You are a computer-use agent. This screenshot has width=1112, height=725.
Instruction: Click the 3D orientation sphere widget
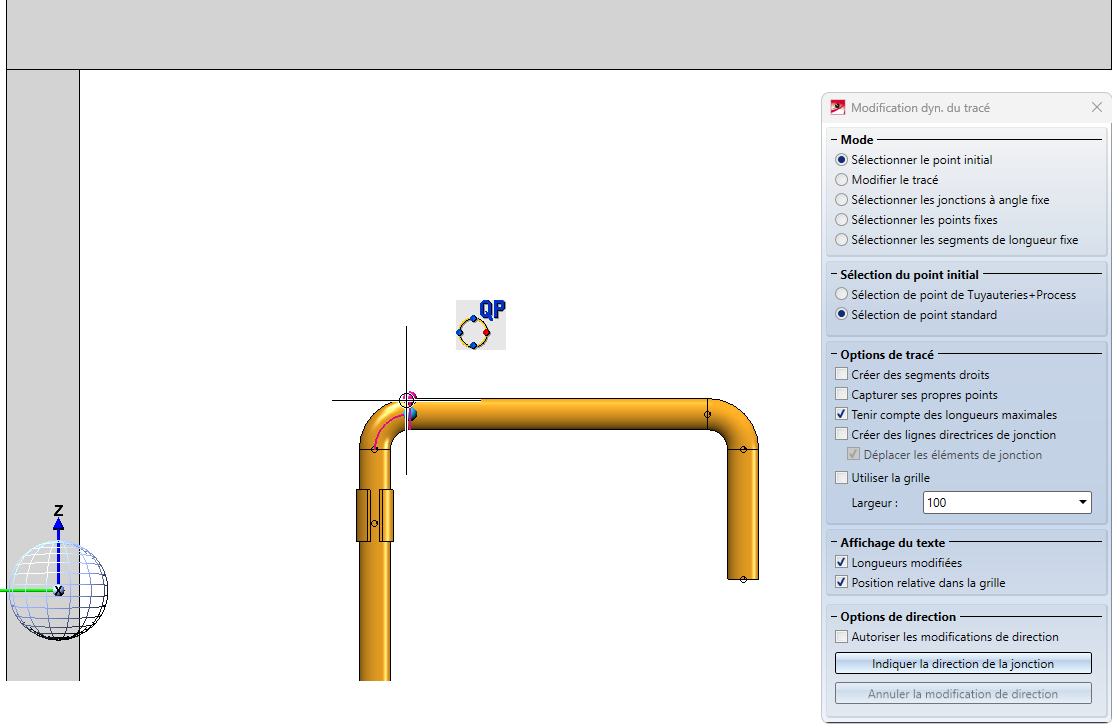[x=58, y=590]
